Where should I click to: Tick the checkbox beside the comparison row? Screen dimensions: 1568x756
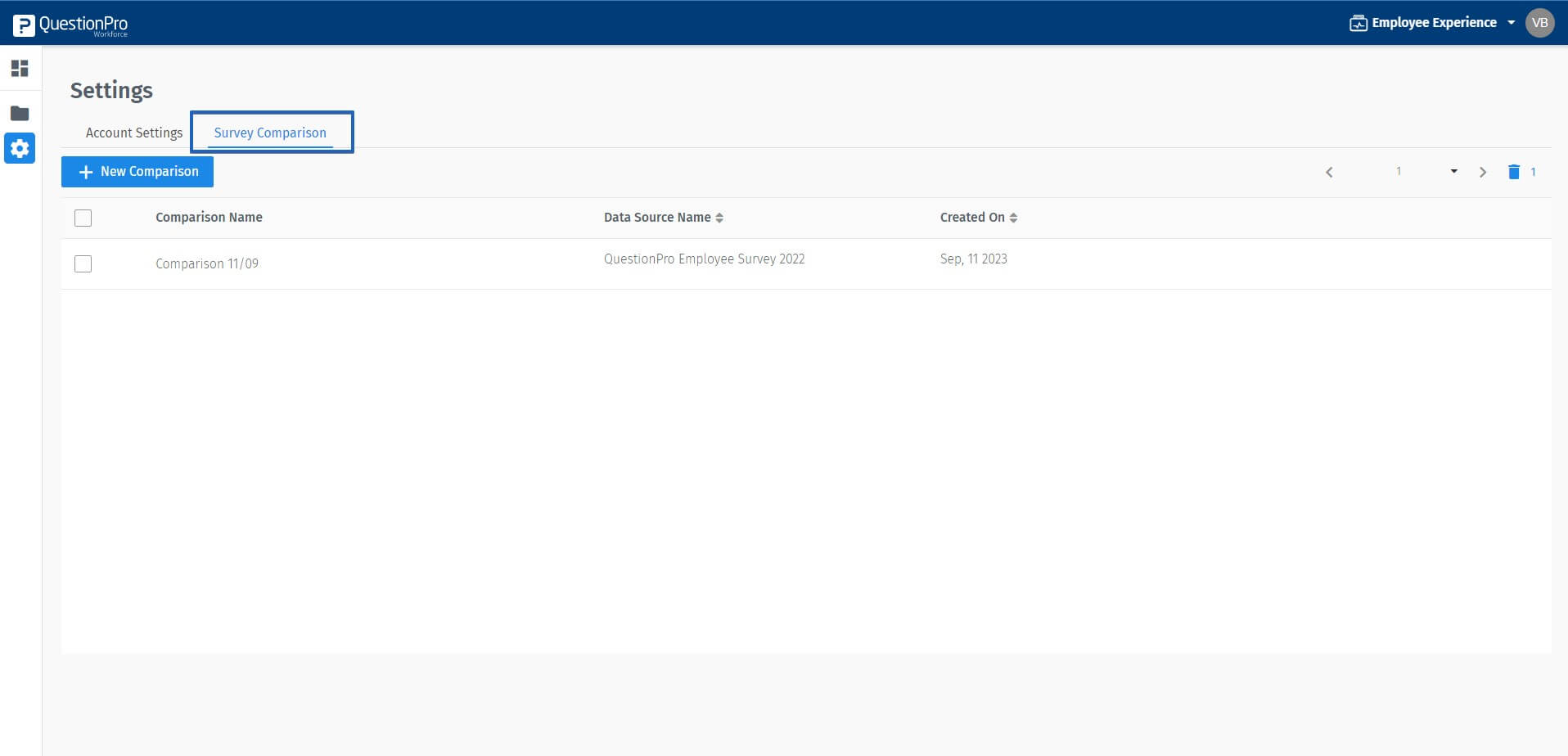pos(83,263)
